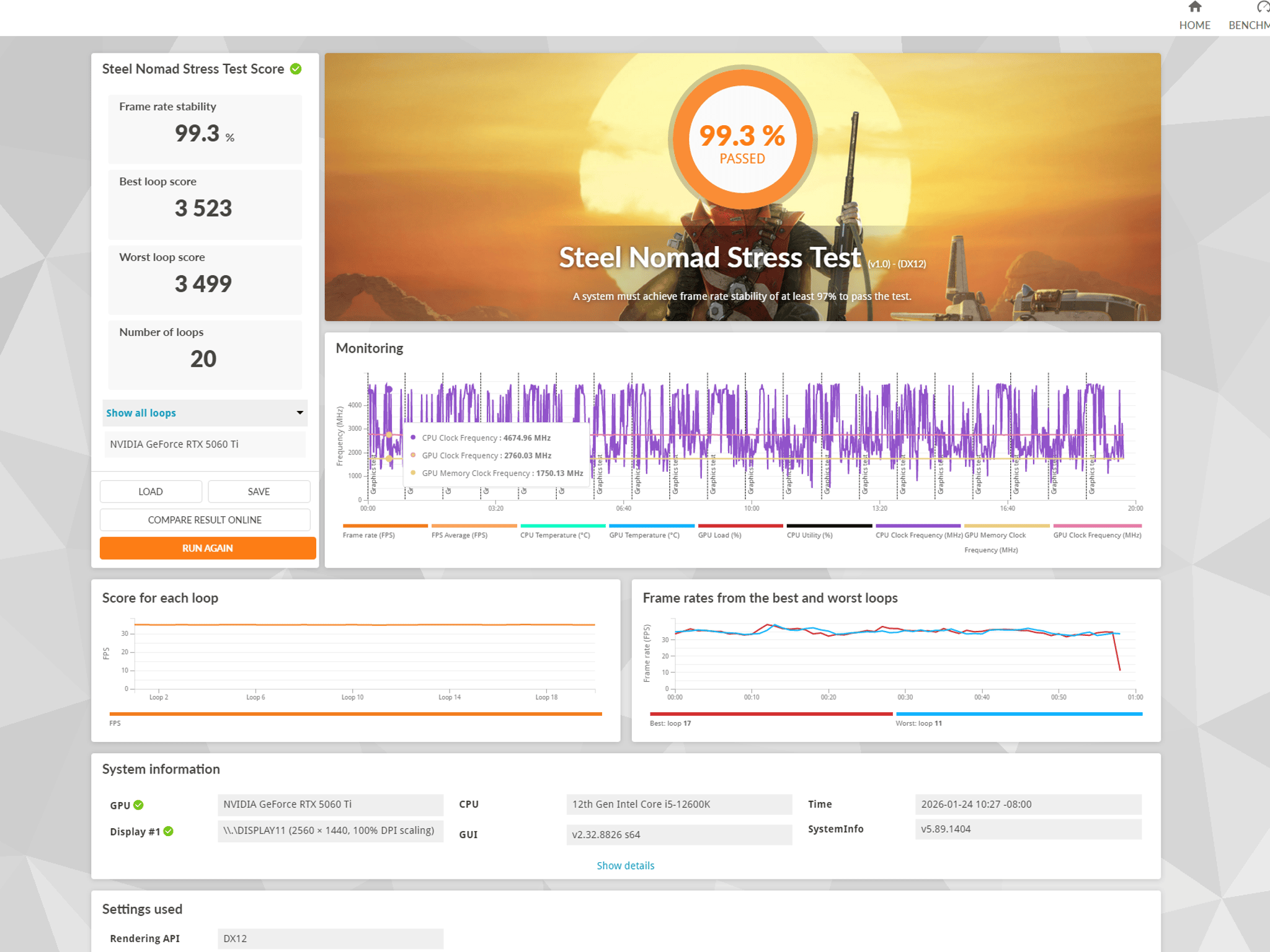Toggle the GPU Memory Clock Frequency legend entry
The image size is (1270, 952).
pos(1007,539)
